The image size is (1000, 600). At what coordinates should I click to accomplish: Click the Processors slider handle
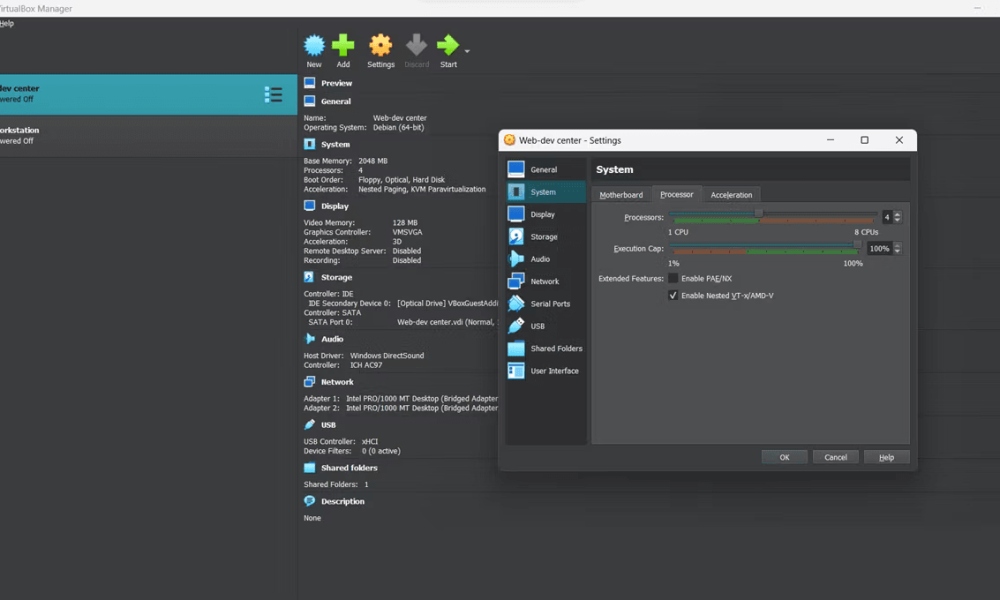[758, 213]
